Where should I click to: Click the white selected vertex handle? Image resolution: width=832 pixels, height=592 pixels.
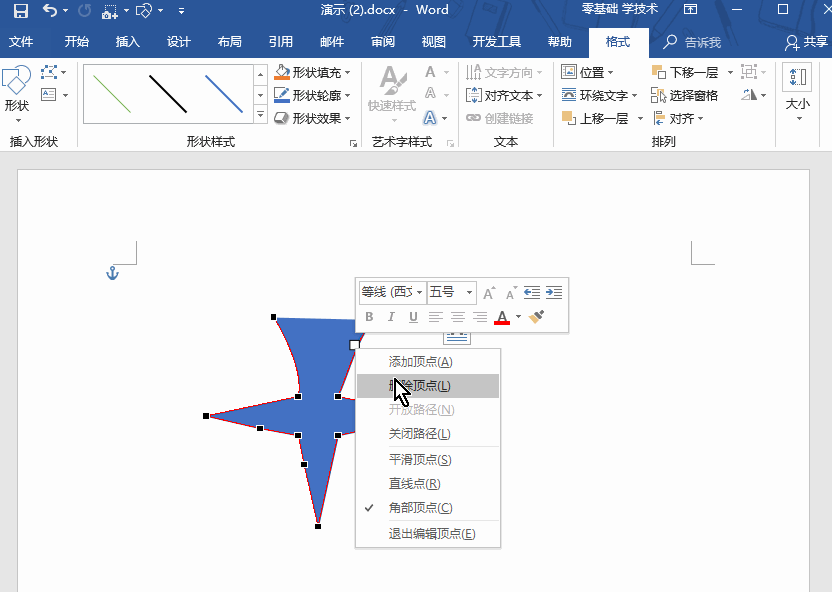point(354,345)
